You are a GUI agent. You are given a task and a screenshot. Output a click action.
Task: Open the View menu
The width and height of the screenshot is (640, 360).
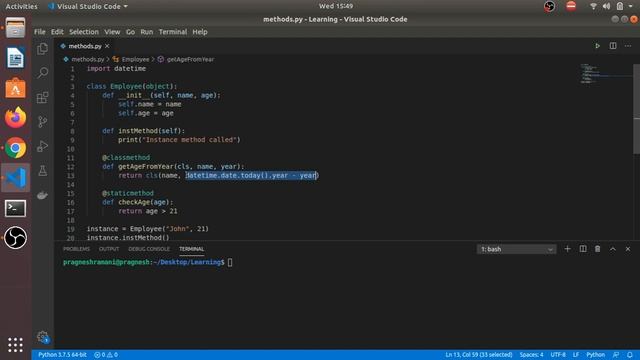coord(112,32)
